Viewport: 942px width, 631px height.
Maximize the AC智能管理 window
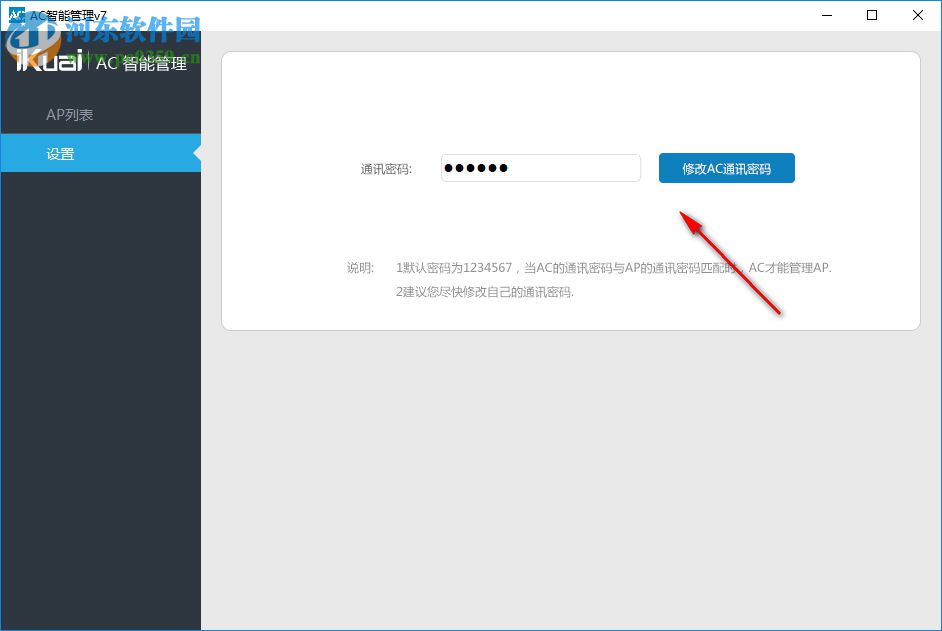tap(872, 15)
